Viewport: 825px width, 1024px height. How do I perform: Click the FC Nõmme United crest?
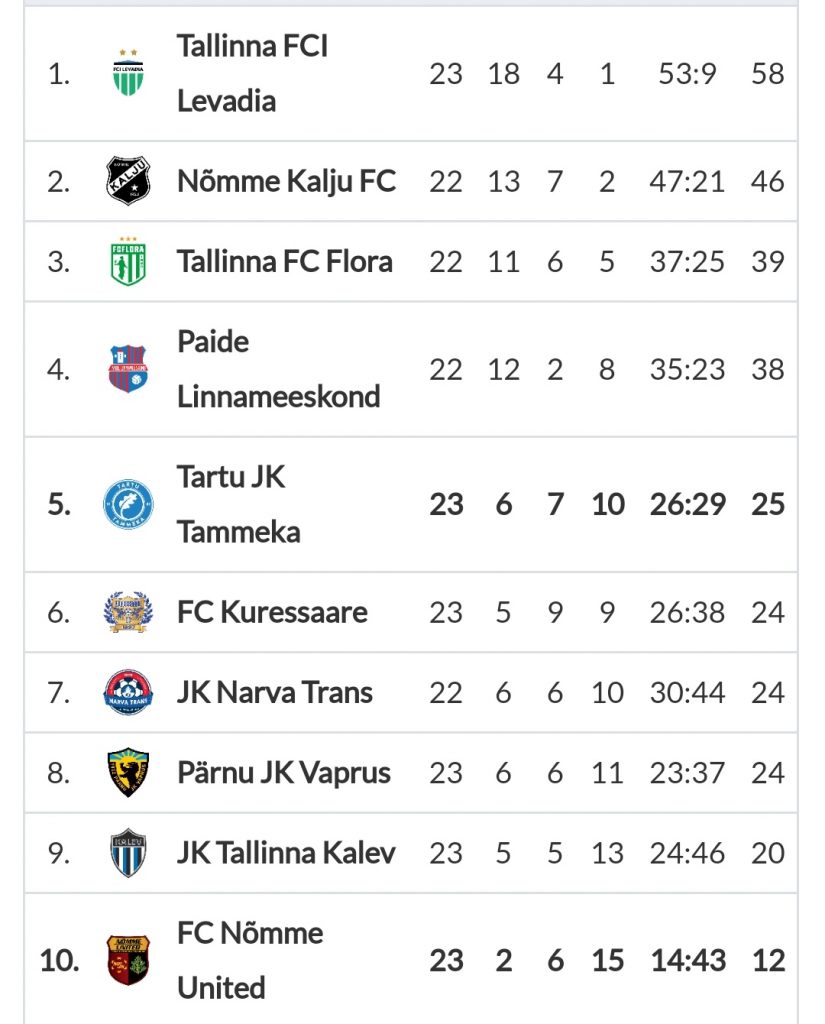pos(128,960)
